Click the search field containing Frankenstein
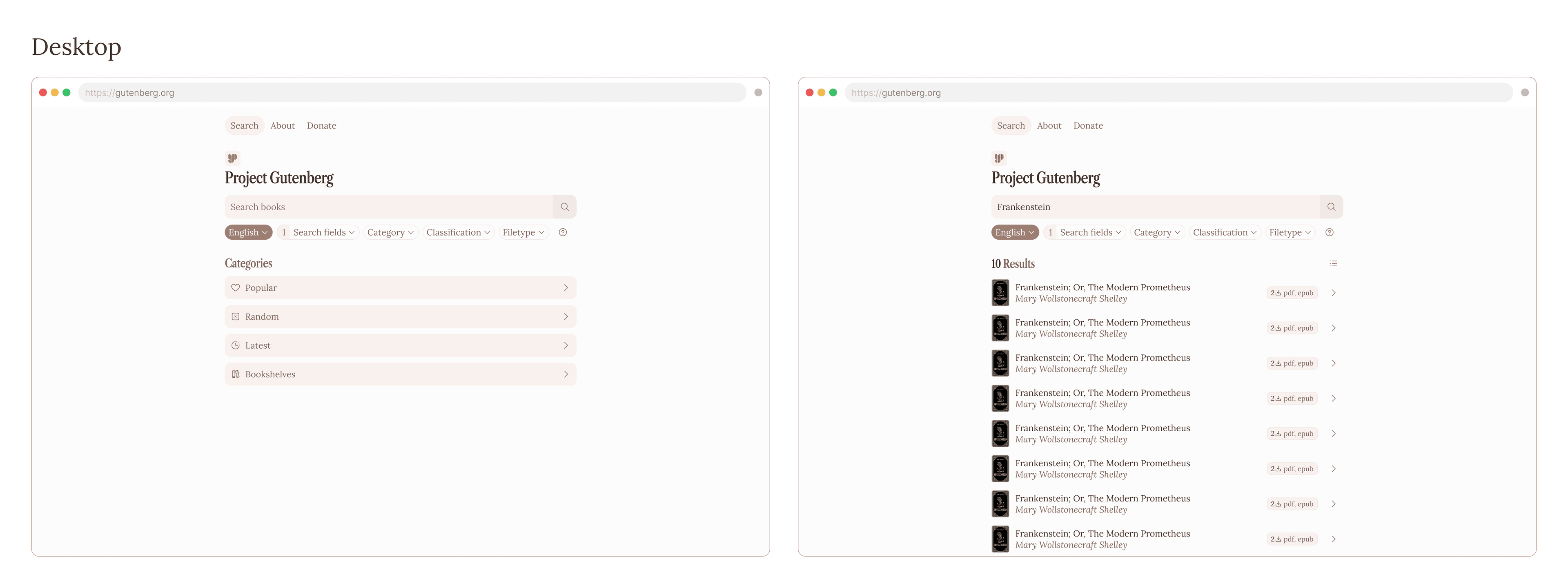Image resolution: width=1568 pixels, height=588 pixels. click(1155, 207)
